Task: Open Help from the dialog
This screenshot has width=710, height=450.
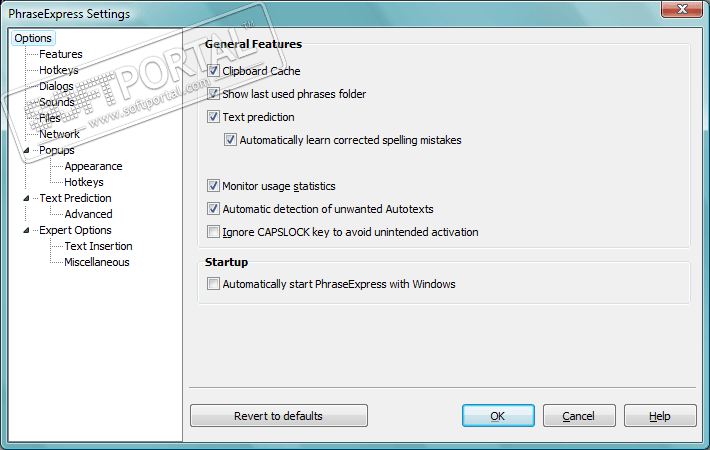Action: click(660, 416)
